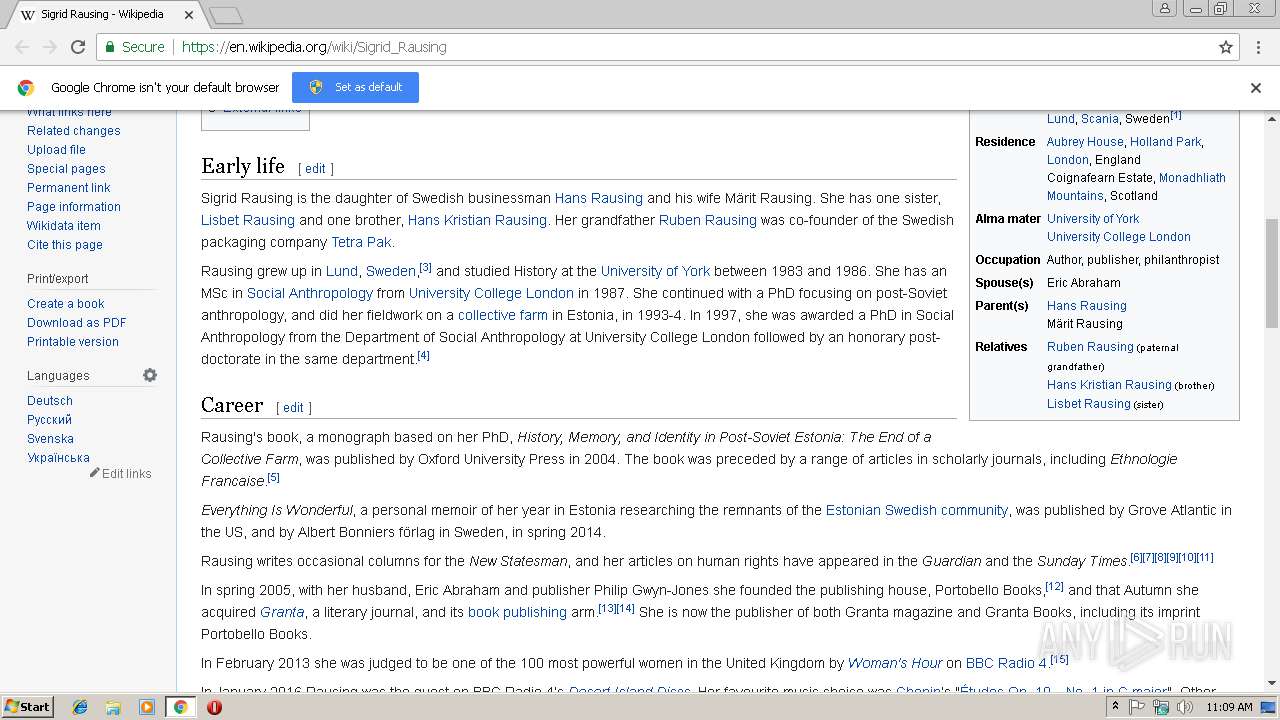Open Page information sidebar link
The width and height of the screenshot is (1280, 720).
(74, 207)
